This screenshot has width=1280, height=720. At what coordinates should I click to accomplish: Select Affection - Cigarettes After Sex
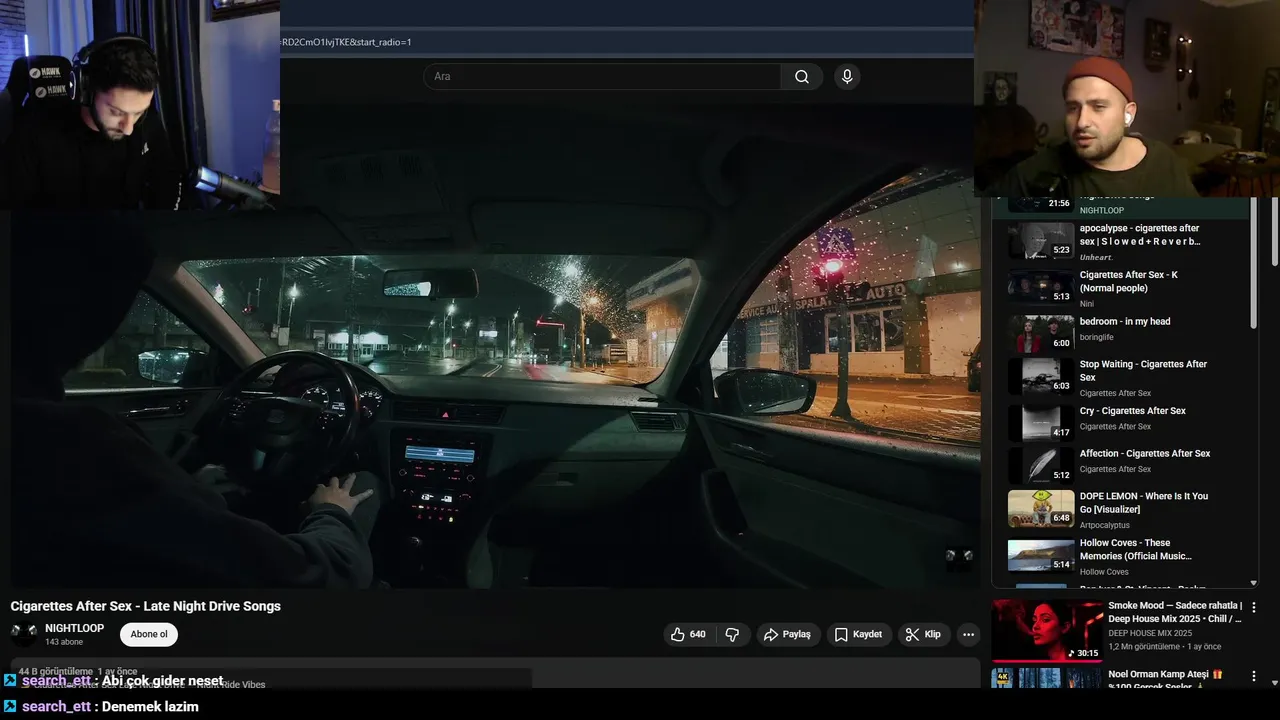point(1144,454)
